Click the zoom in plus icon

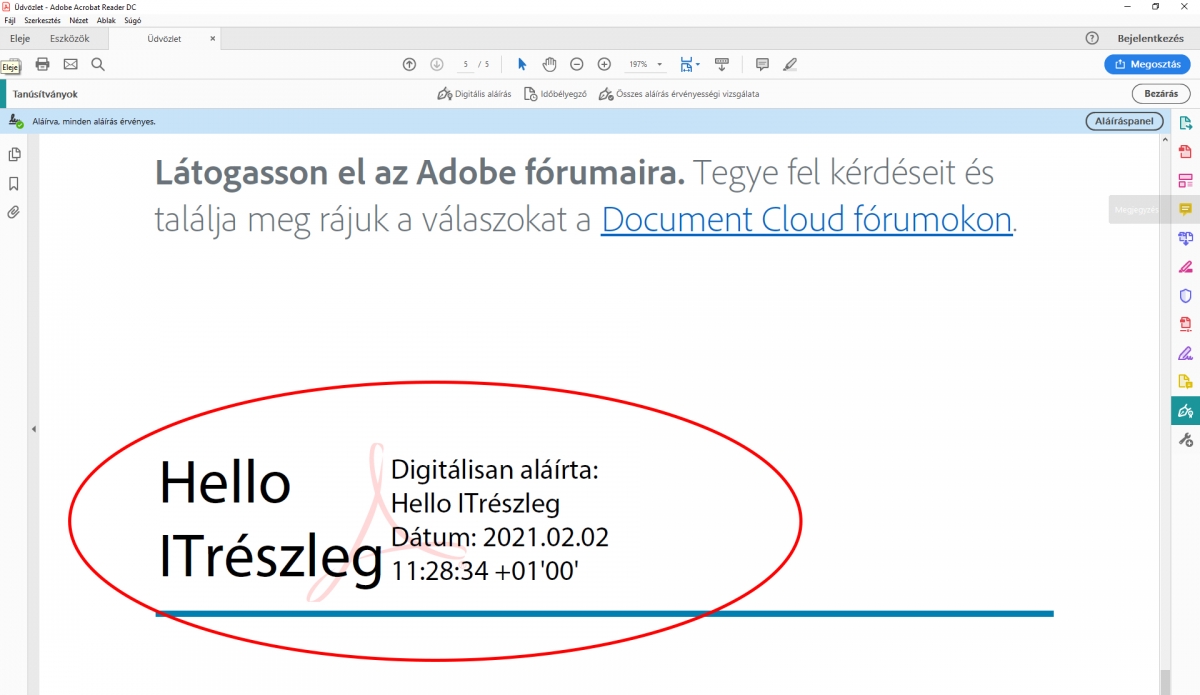point(604,64)
